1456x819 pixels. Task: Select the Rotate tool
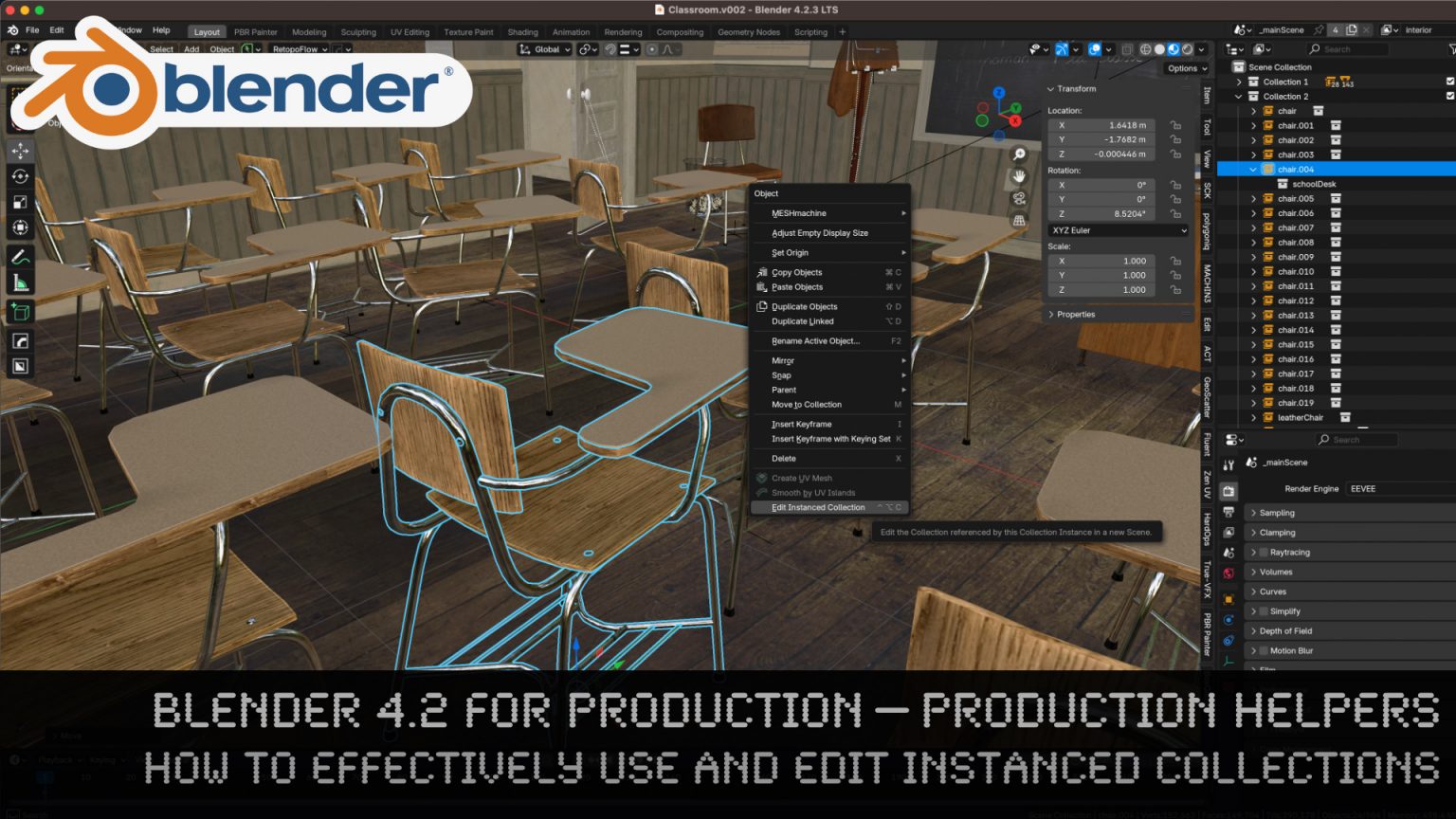coord(21,176)
